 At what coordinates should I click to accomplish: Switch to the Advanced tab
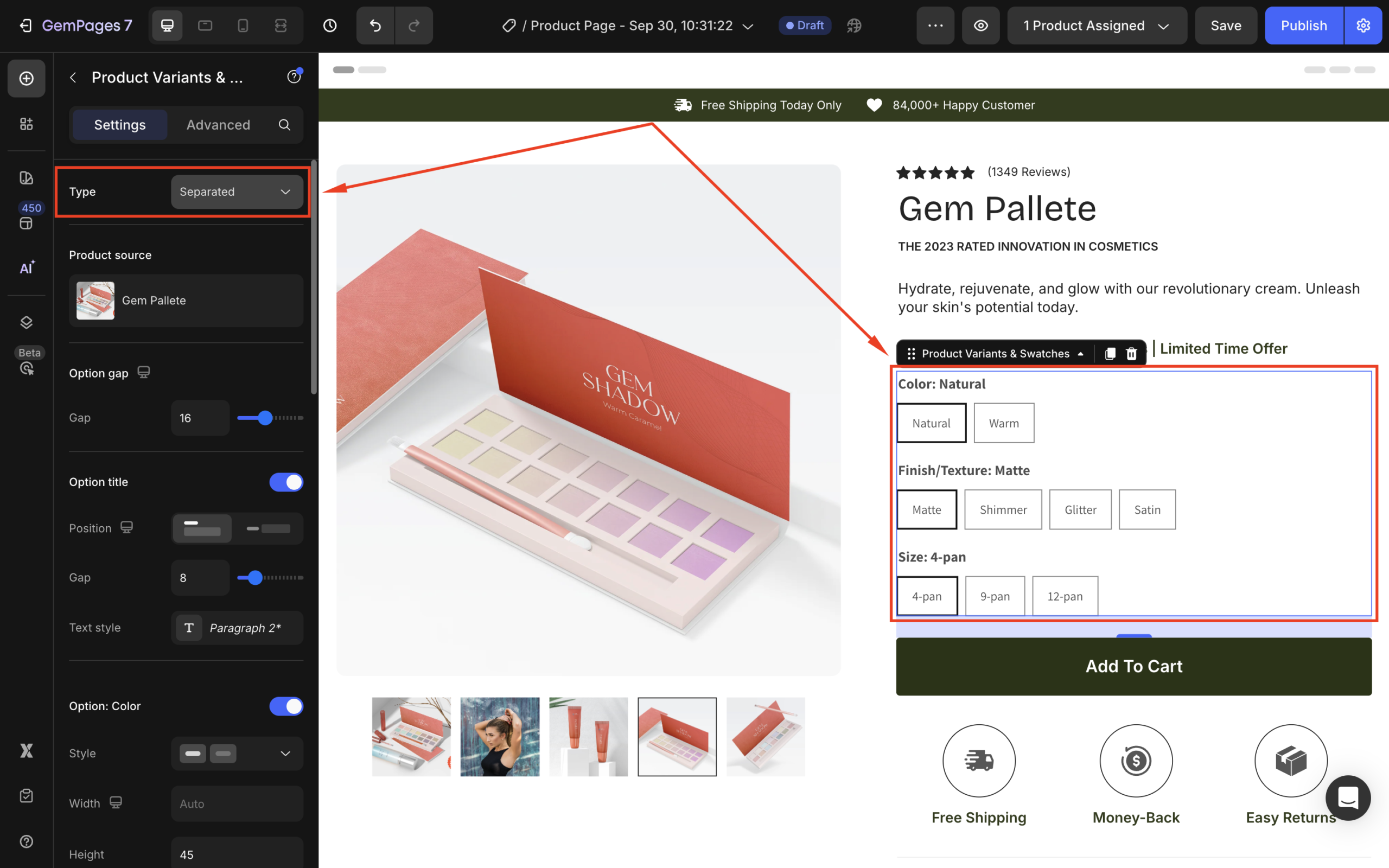click(x=218, y=125)
